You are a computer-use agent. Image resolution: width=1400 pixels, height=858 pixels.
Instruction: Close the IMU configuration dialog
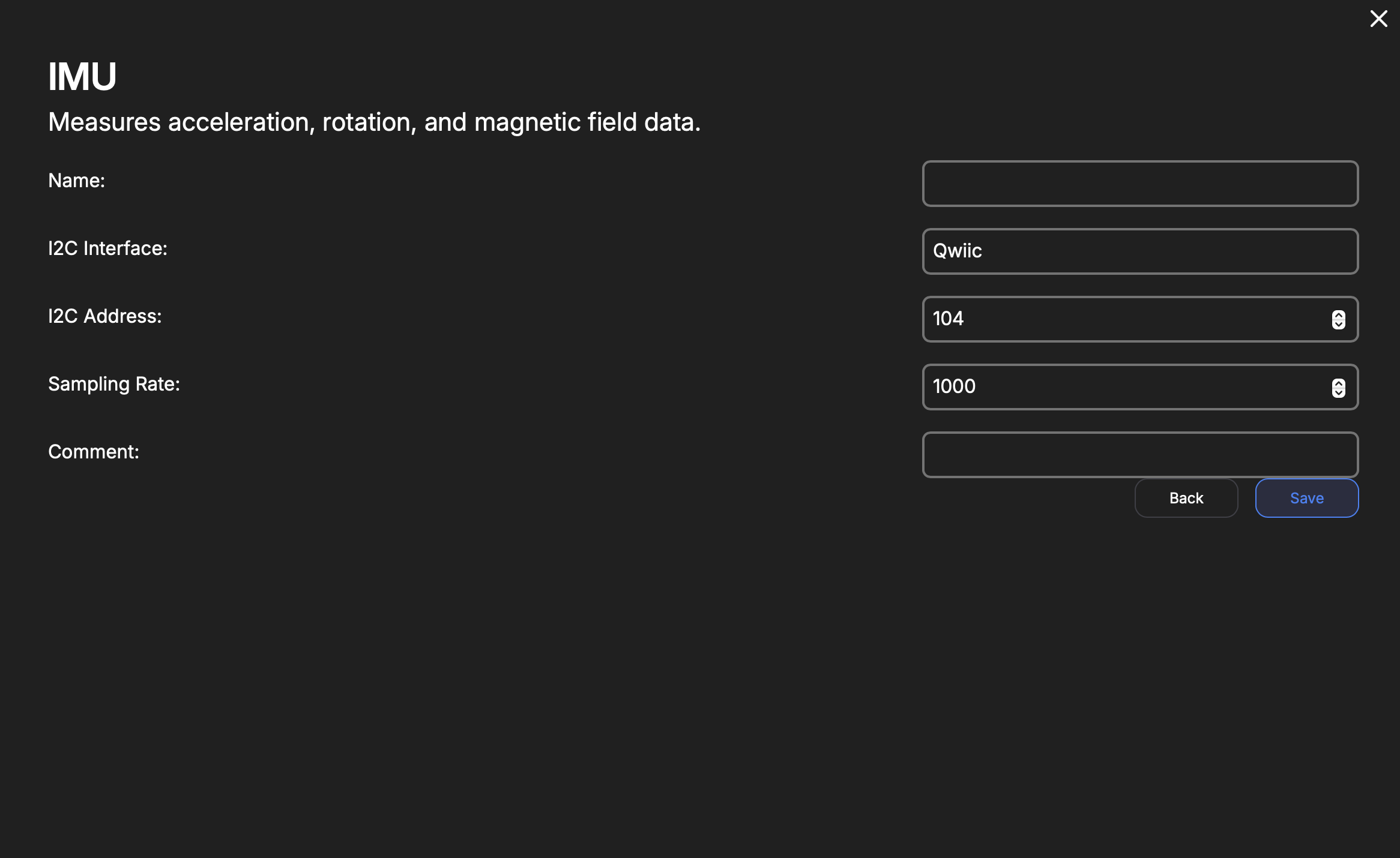click(1378, 19)
